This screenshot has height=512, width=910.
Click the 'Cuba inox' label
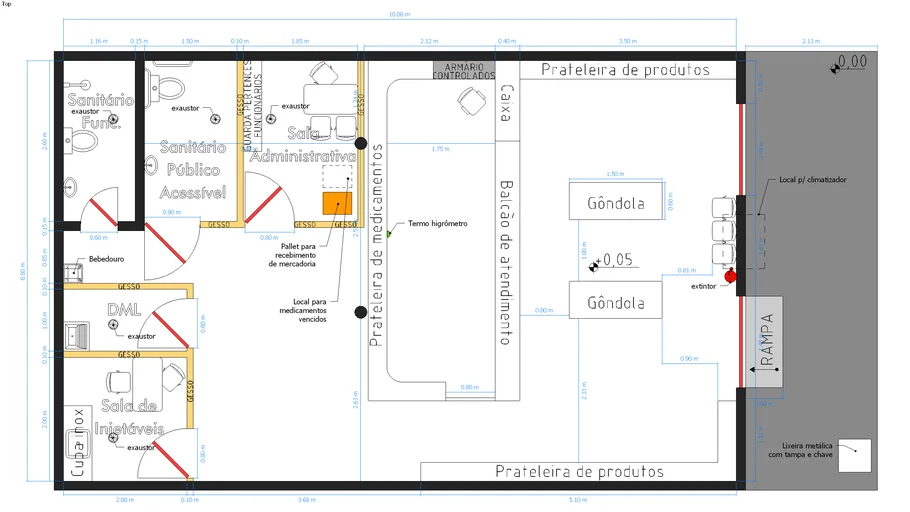(78, 442)
